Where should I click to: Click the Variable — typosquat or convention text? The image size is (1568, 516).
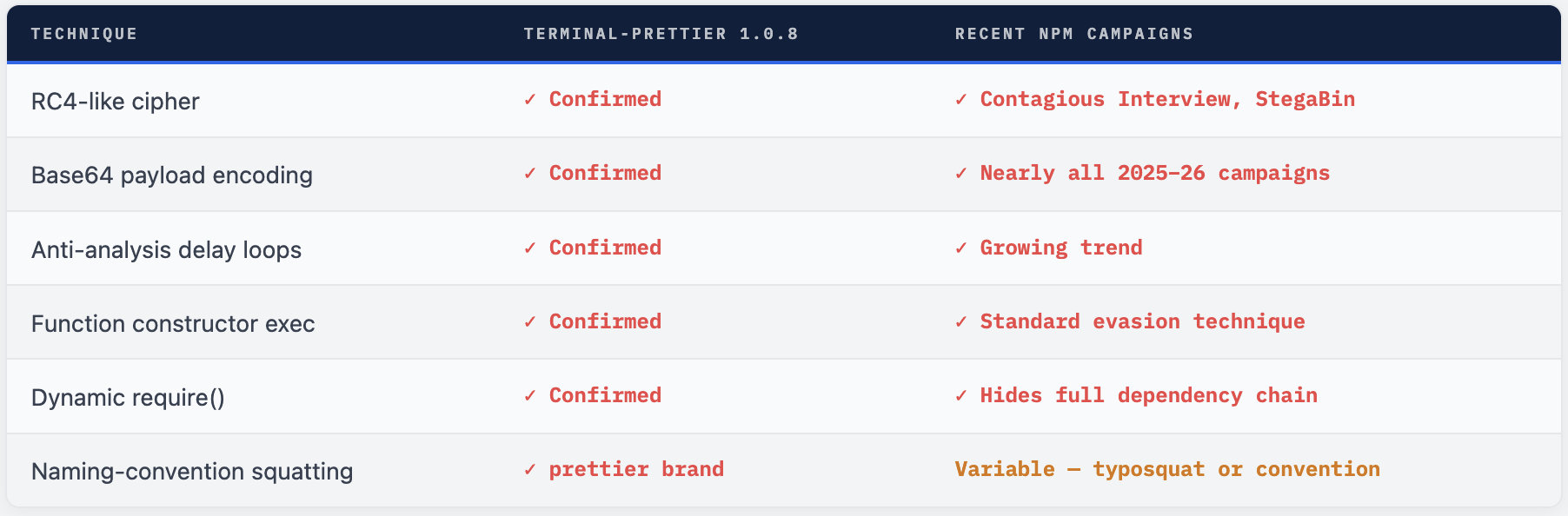point(1166,469)
